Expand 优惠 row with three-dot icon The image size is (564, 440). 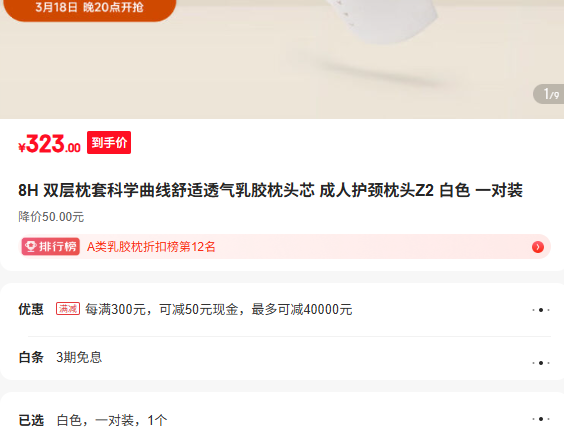tap(541, 310)
